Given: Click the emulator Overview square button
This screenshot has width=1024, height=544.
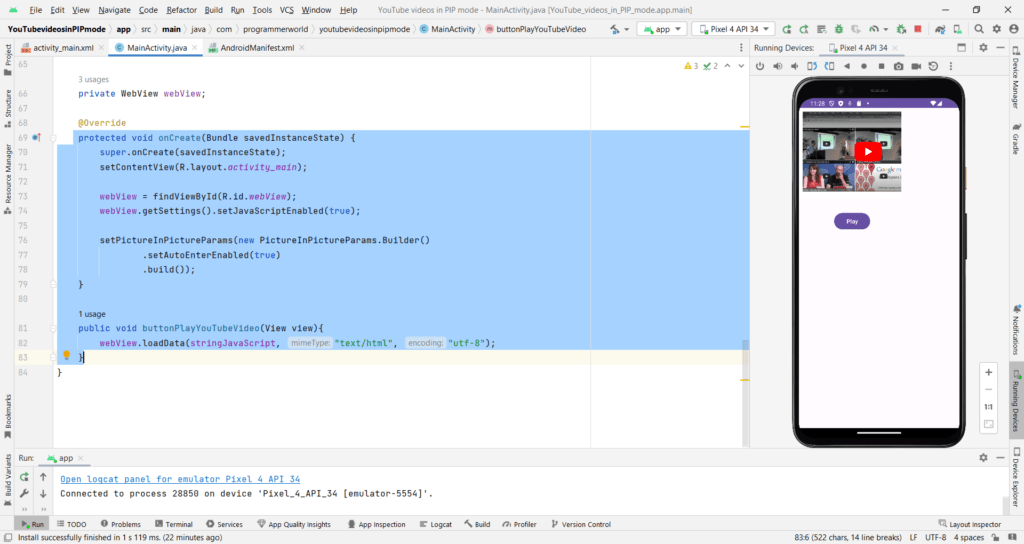Looking at the screenshot, I should [881, 66].
